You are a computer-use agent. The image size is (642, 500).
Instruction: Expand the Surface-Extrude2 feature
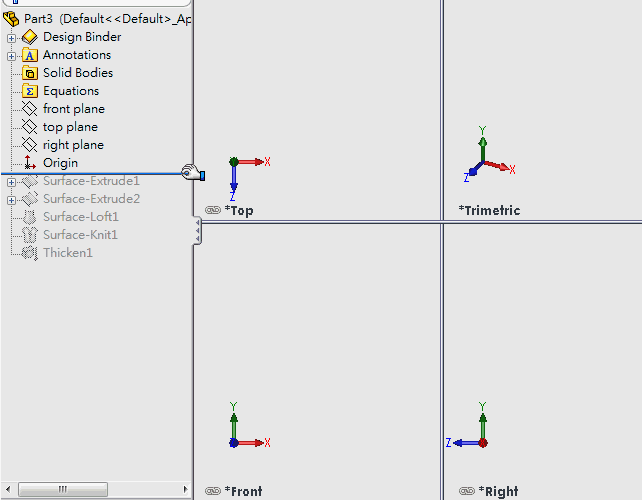click(x=11, y=200)
